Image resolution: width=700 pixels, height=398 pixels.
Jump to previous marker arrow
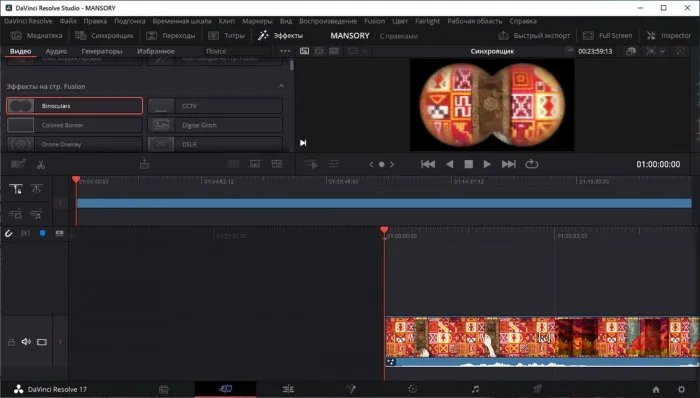(x=371, y=164)
